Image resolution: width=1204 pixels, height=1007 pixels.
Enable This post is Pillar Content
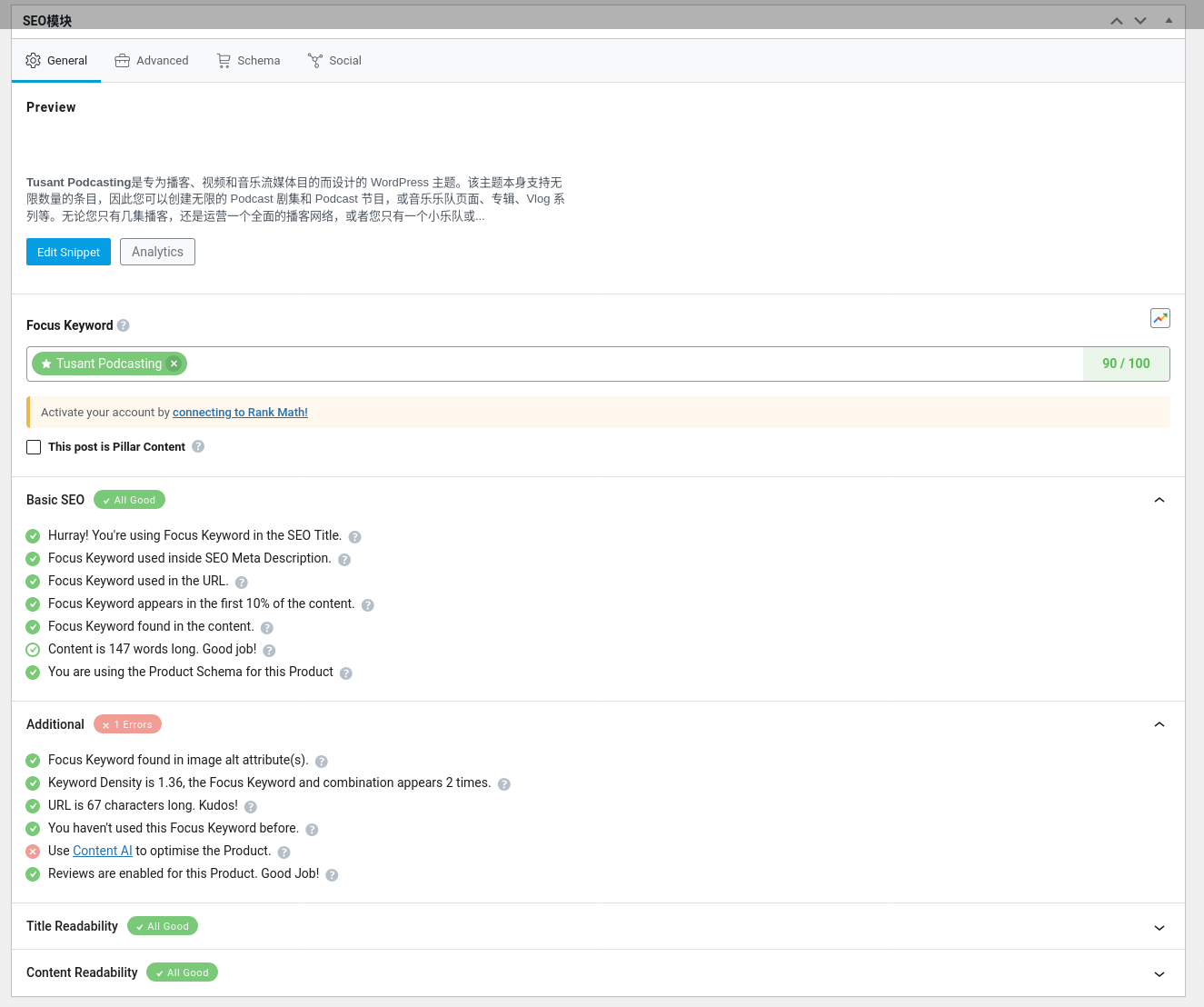(34, 447)
